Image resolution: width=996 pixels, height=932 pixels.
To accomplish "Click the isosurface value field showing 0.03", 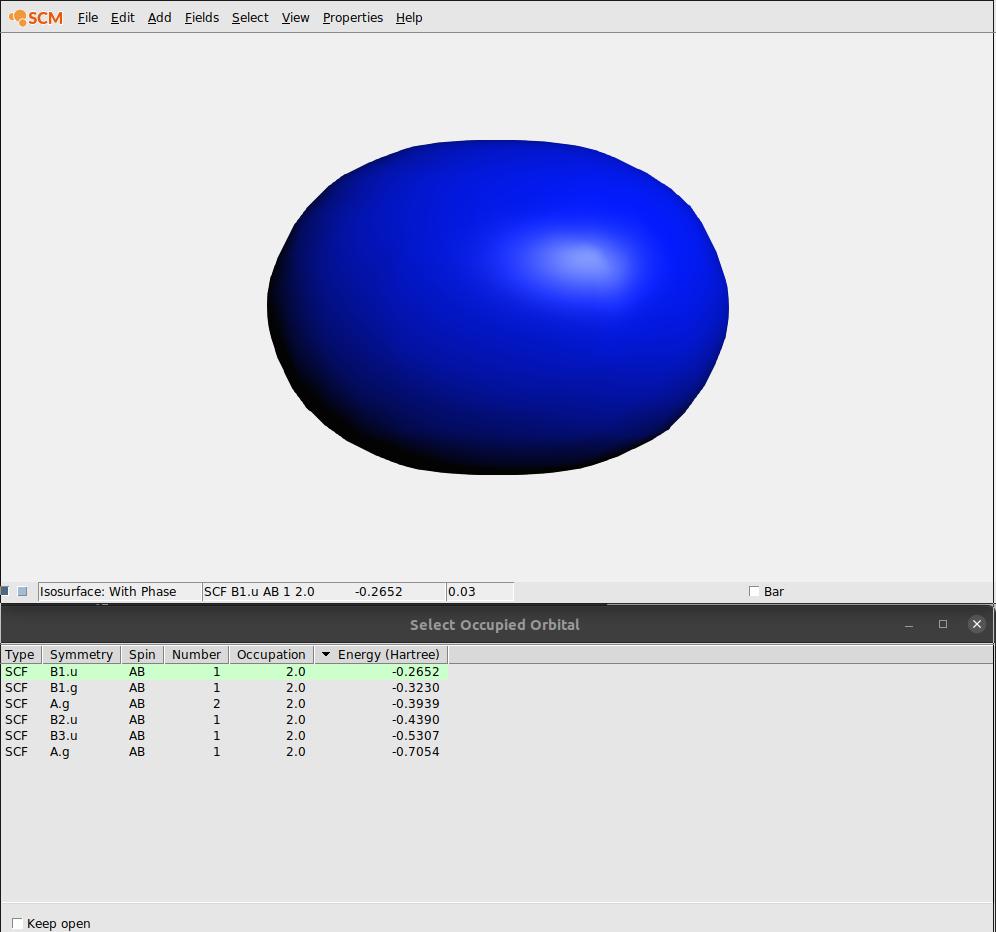I will point(480,591).
